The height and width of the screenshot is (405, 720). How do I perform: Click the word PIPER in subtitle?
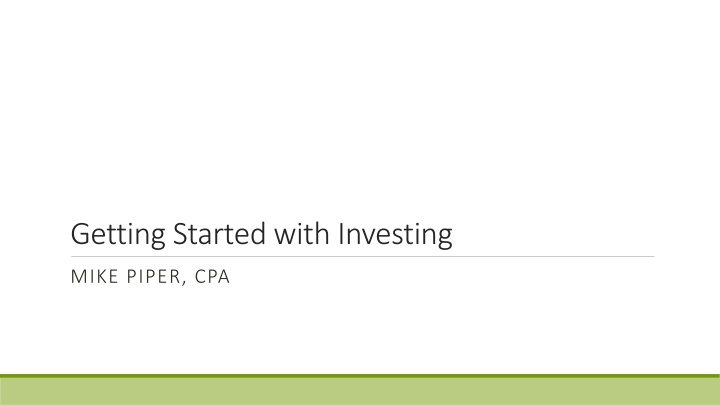[x=153, y=276]
